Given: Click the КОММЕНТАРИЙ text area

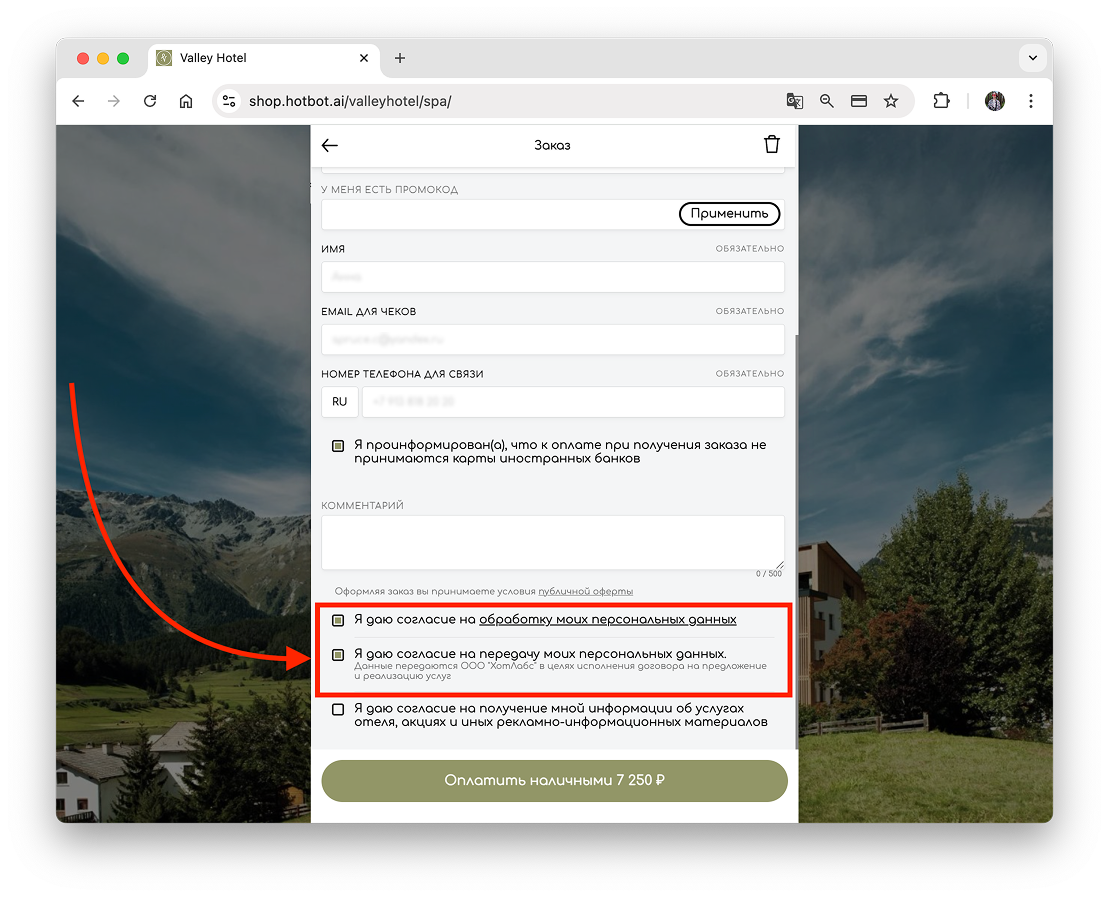Looking at the screenshot, I should [x=552, y=543].
